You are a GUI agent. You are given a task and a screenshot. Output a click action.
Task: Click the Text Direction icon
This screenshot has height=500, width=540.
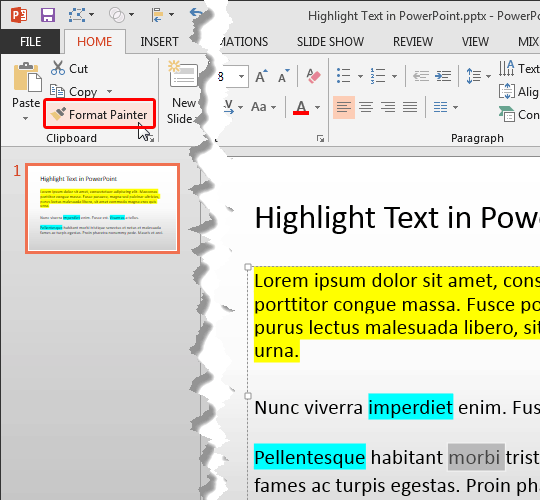coord(507,68)
